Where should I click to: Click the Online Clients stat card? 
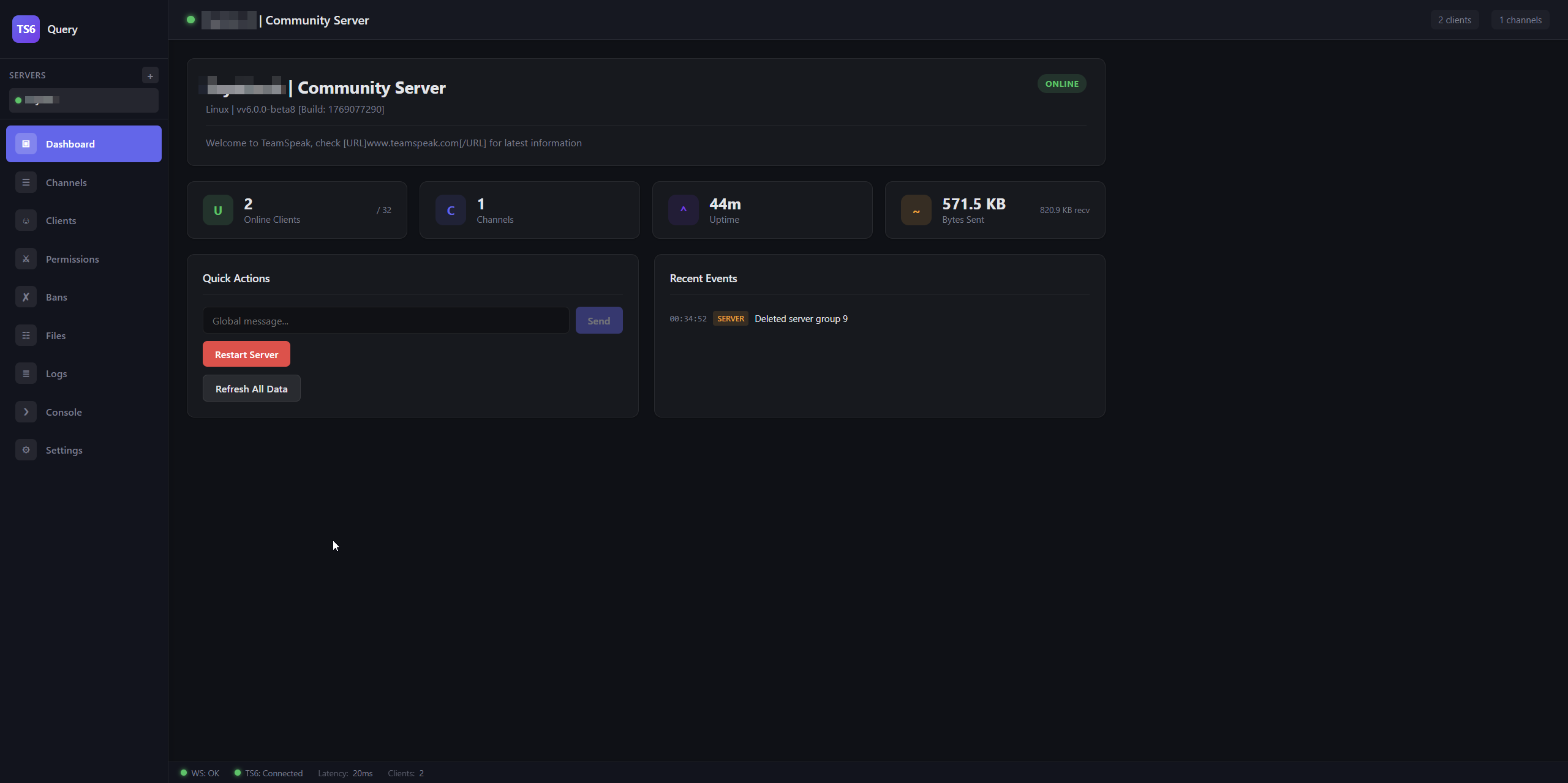[x=297, y=210]
